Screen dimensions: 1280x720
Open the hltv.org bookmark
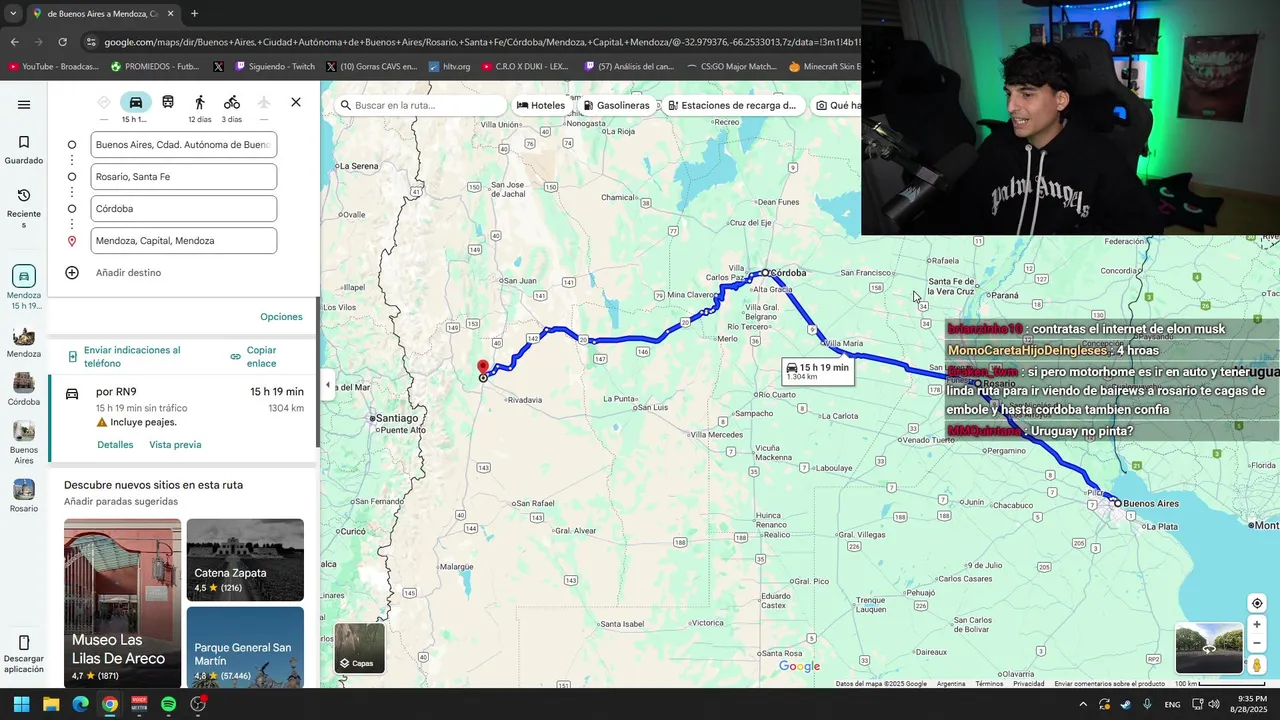coord(449,67)
